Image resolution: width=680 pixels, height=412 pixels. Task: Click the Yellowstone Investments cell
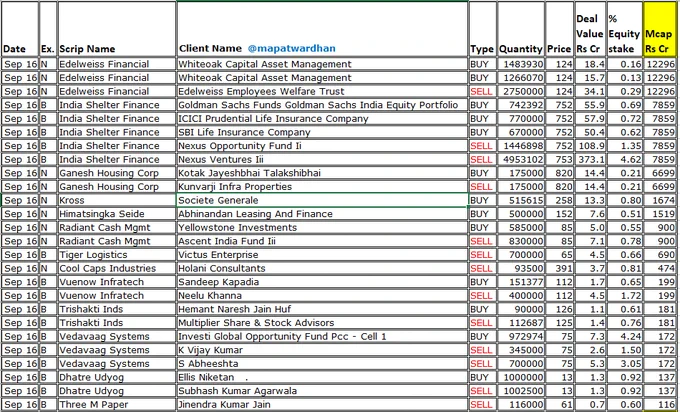[x=322, y=228]
